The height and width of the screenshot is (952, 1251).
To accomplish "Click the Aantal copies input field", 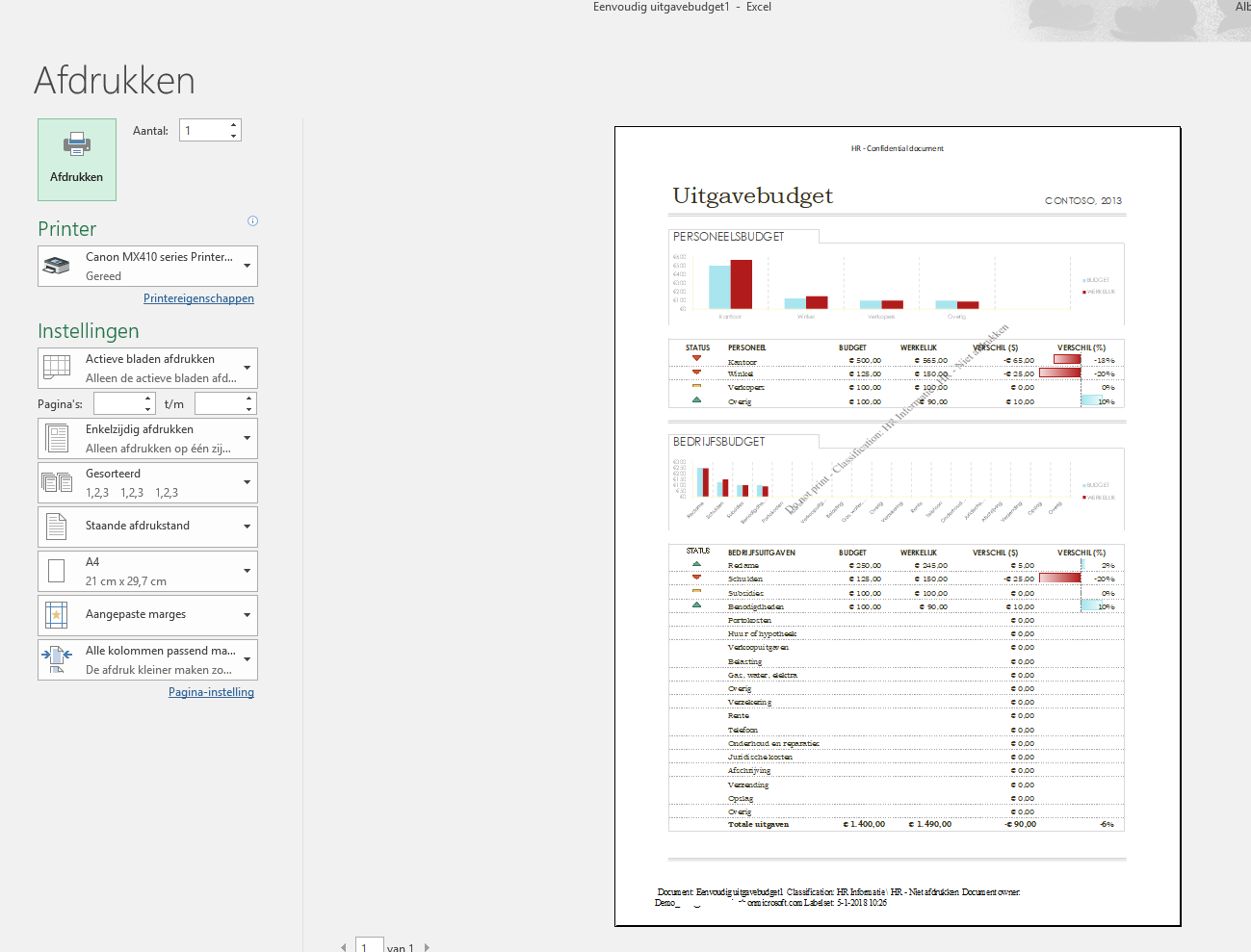I will point(204,131).
